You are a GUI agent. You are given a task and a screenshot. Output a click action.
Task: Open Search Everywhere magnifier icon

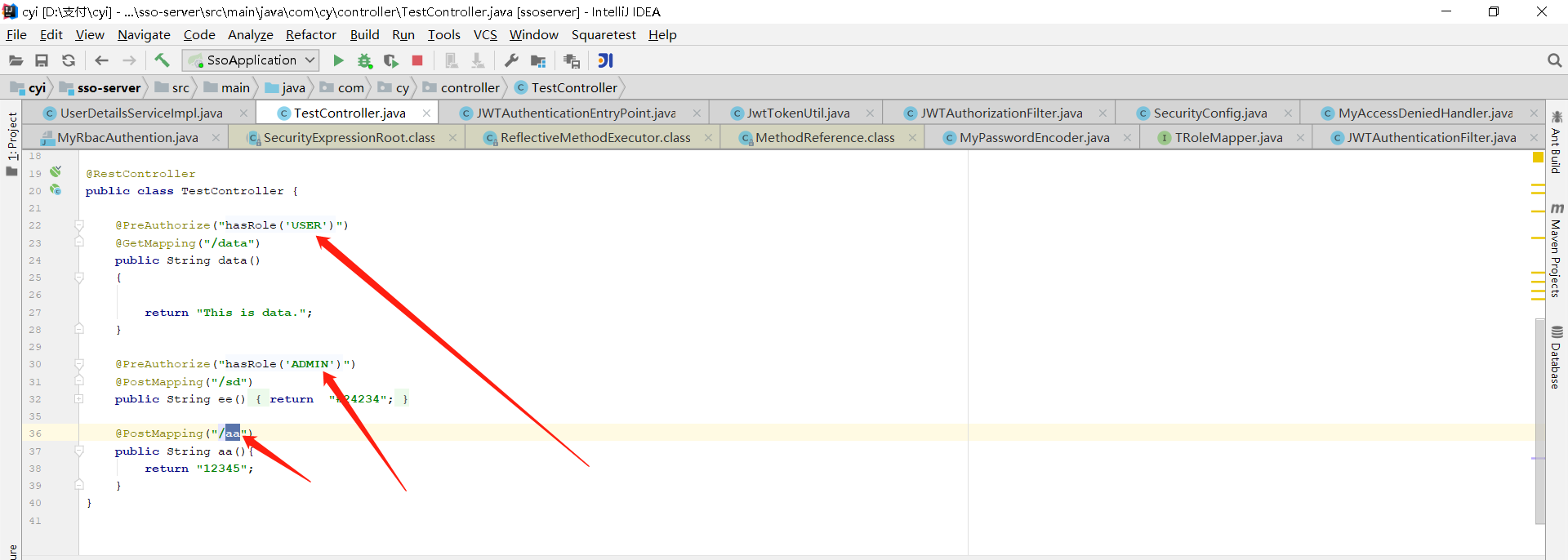tap(1554, 60)
